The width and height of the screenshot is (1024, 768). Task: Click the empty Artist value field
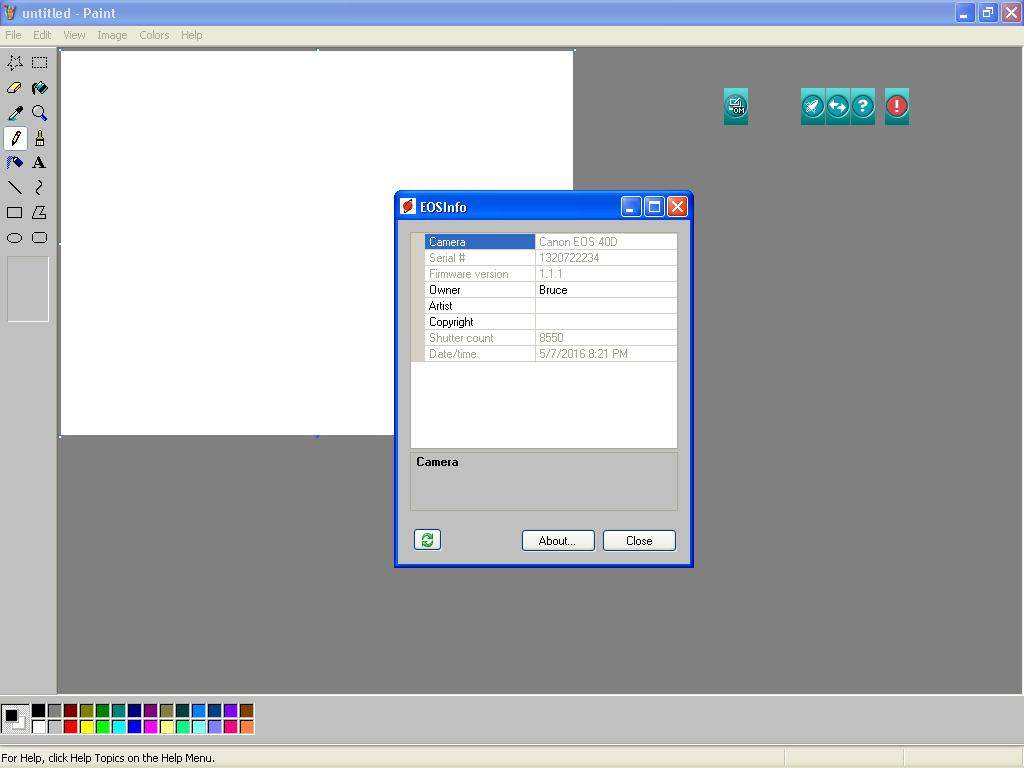tap(606, 306)
